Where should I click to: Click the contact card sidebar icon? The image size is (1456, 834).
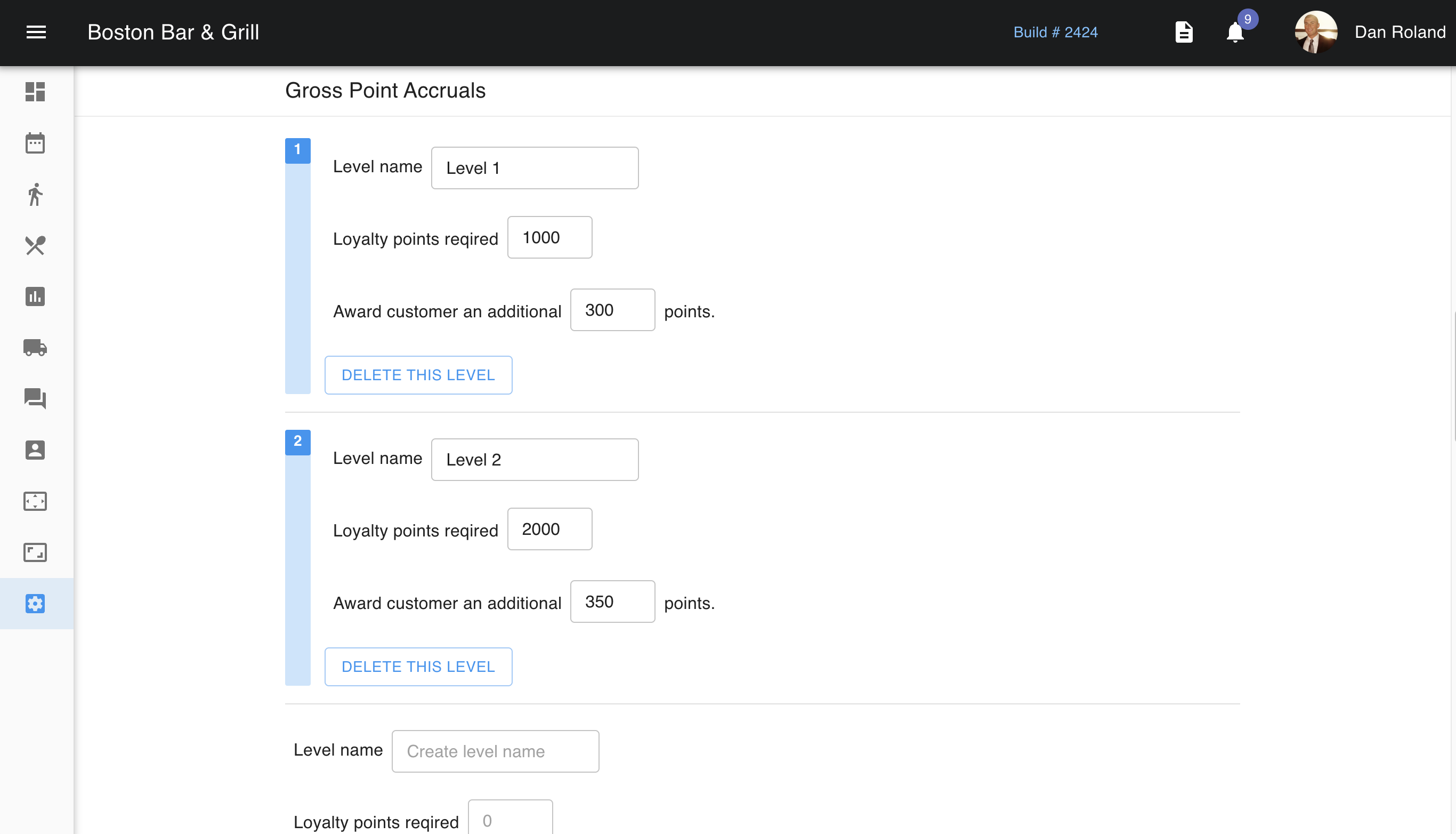pyautogui.click(x=35, y=450)
